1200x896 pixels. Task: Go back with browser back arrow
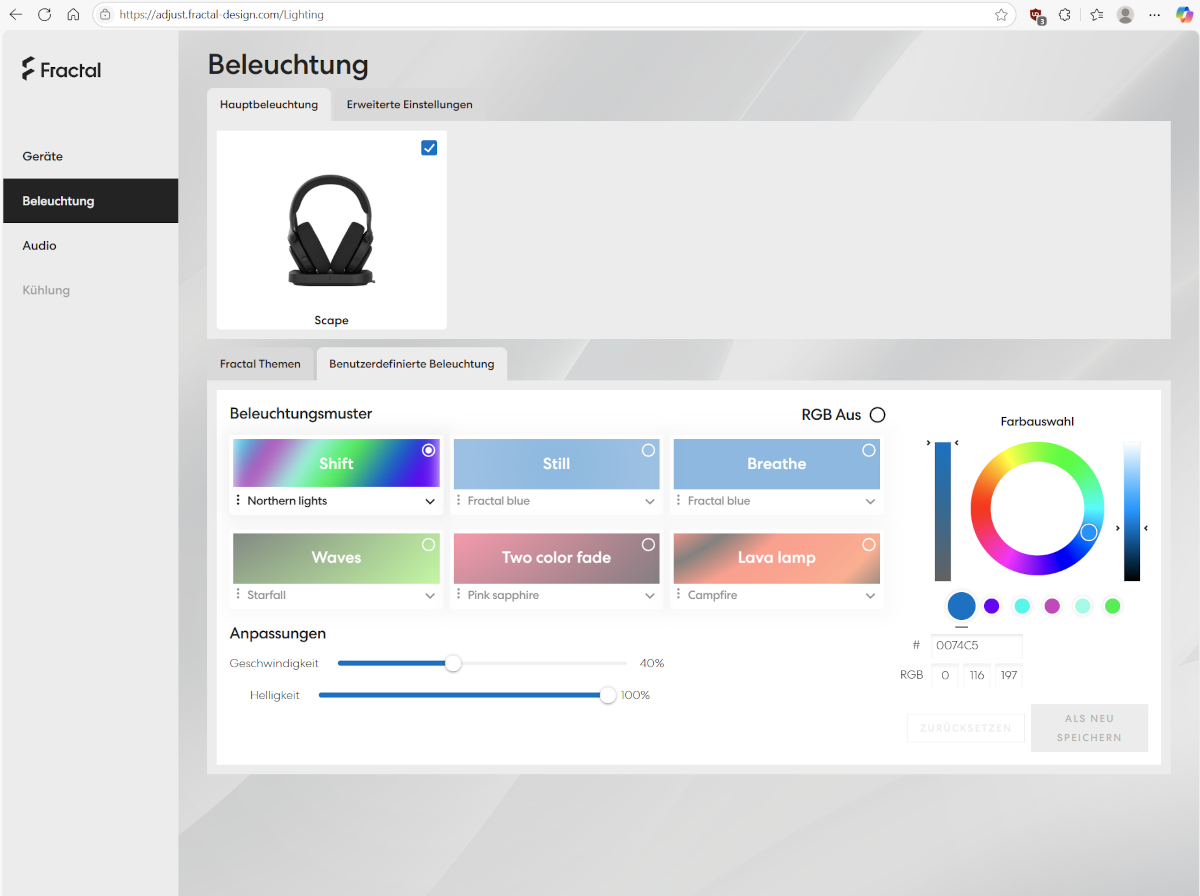(16, 15)
